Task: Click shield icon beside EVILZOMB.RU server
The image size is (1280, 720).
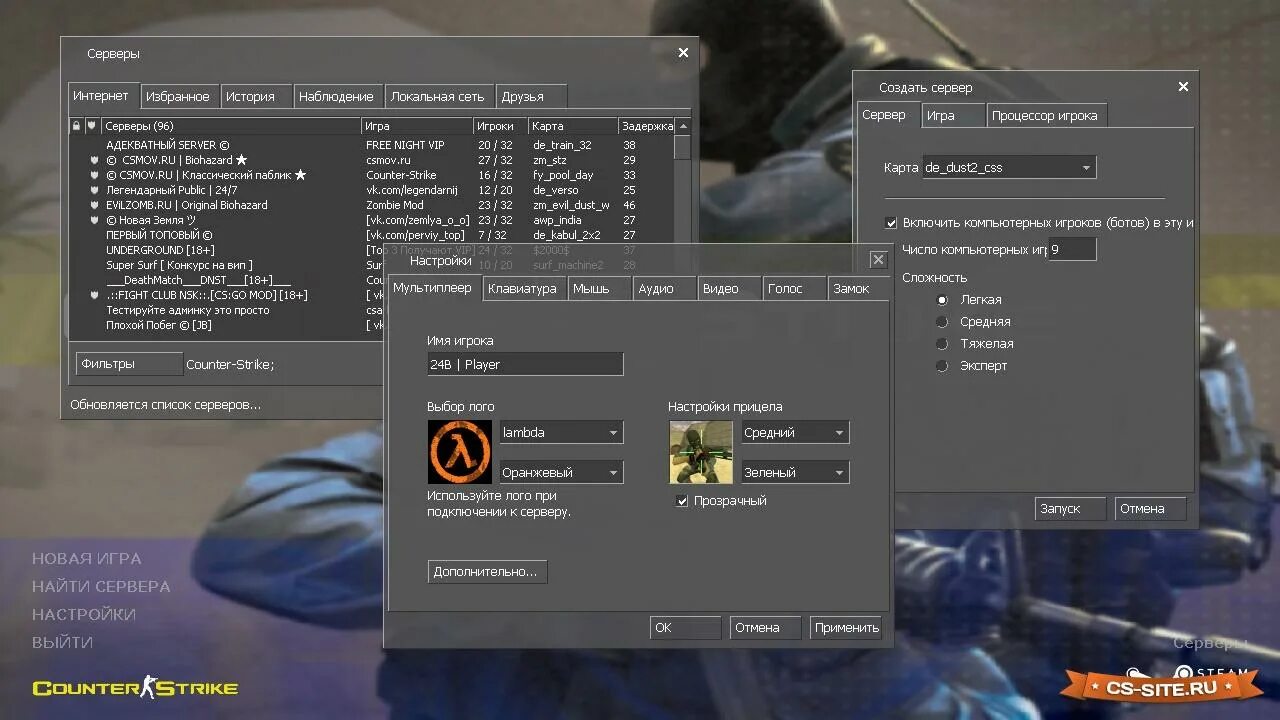Action: [94, 205]
